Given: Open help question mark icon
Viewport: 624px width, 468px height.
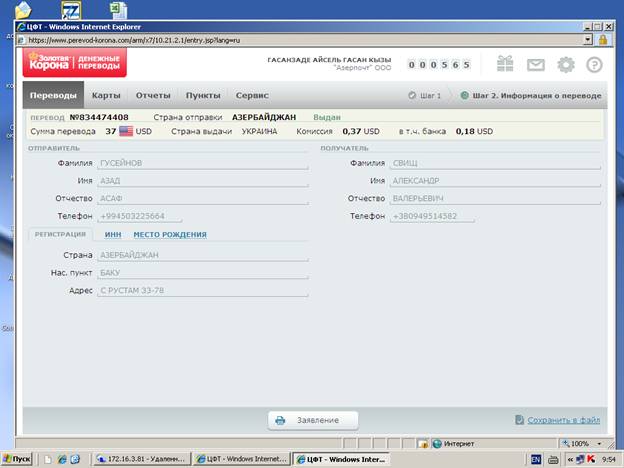Looking at the screenshot, I should pos(594,64).
